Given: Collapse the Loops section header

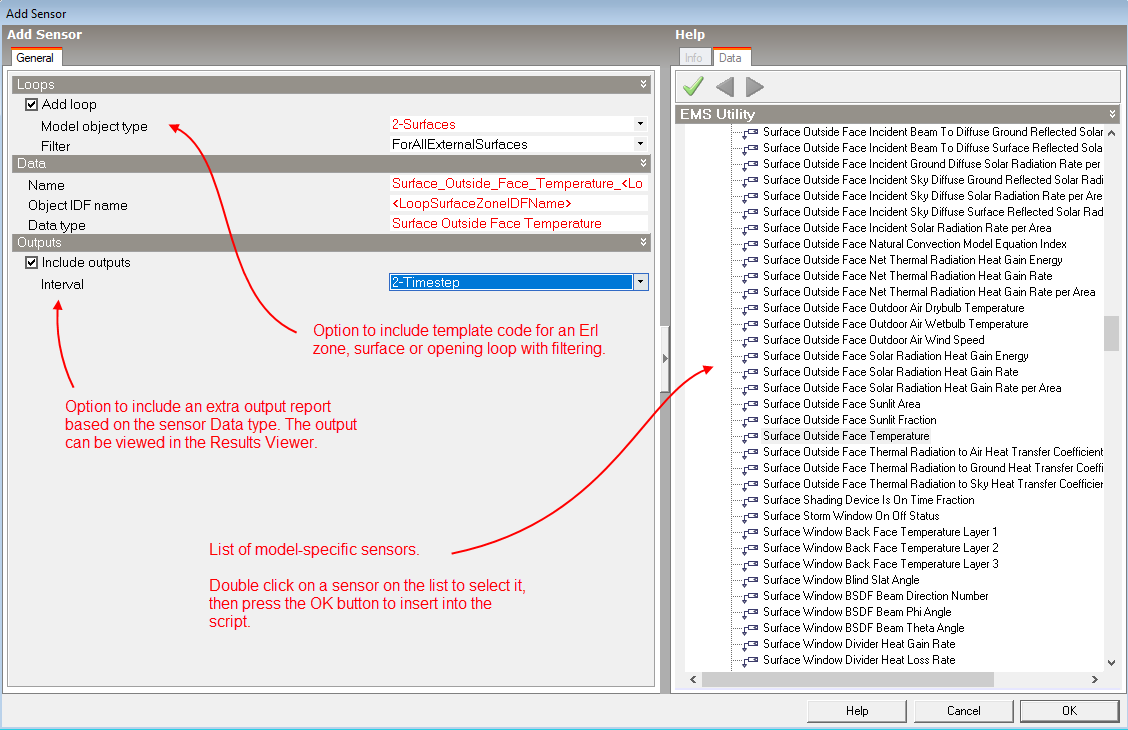Looking at the screenshot, I should point(644,85).
